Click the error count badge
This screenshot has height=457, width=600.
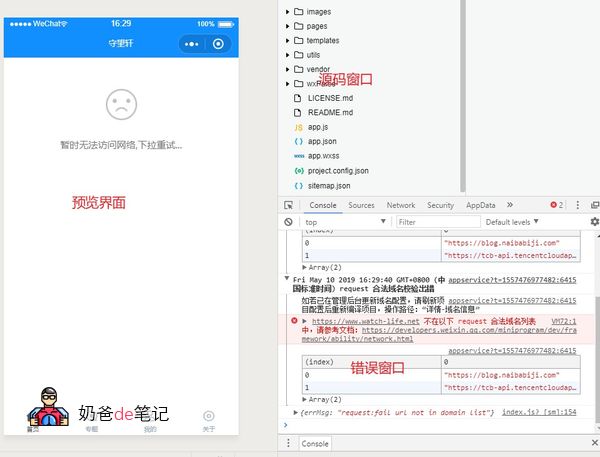click(x=557, y=205)
